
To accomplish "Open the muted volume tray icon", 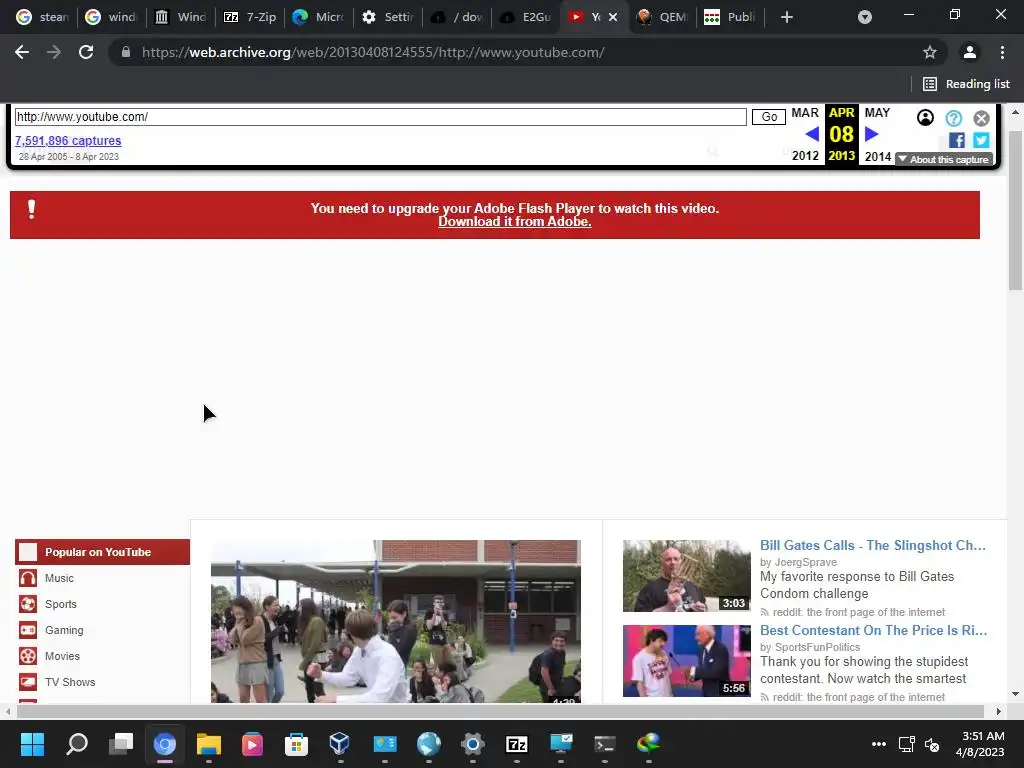I will click(932, 744).
